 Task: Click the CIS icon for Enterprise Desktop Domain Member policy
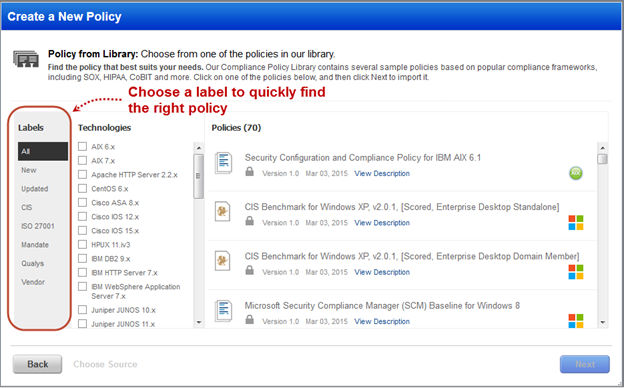222,261
